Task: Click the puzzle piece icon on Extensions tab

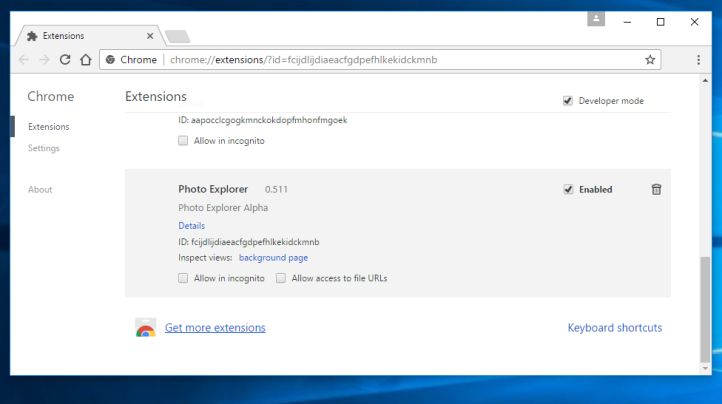Action: [x=32, y=36]
